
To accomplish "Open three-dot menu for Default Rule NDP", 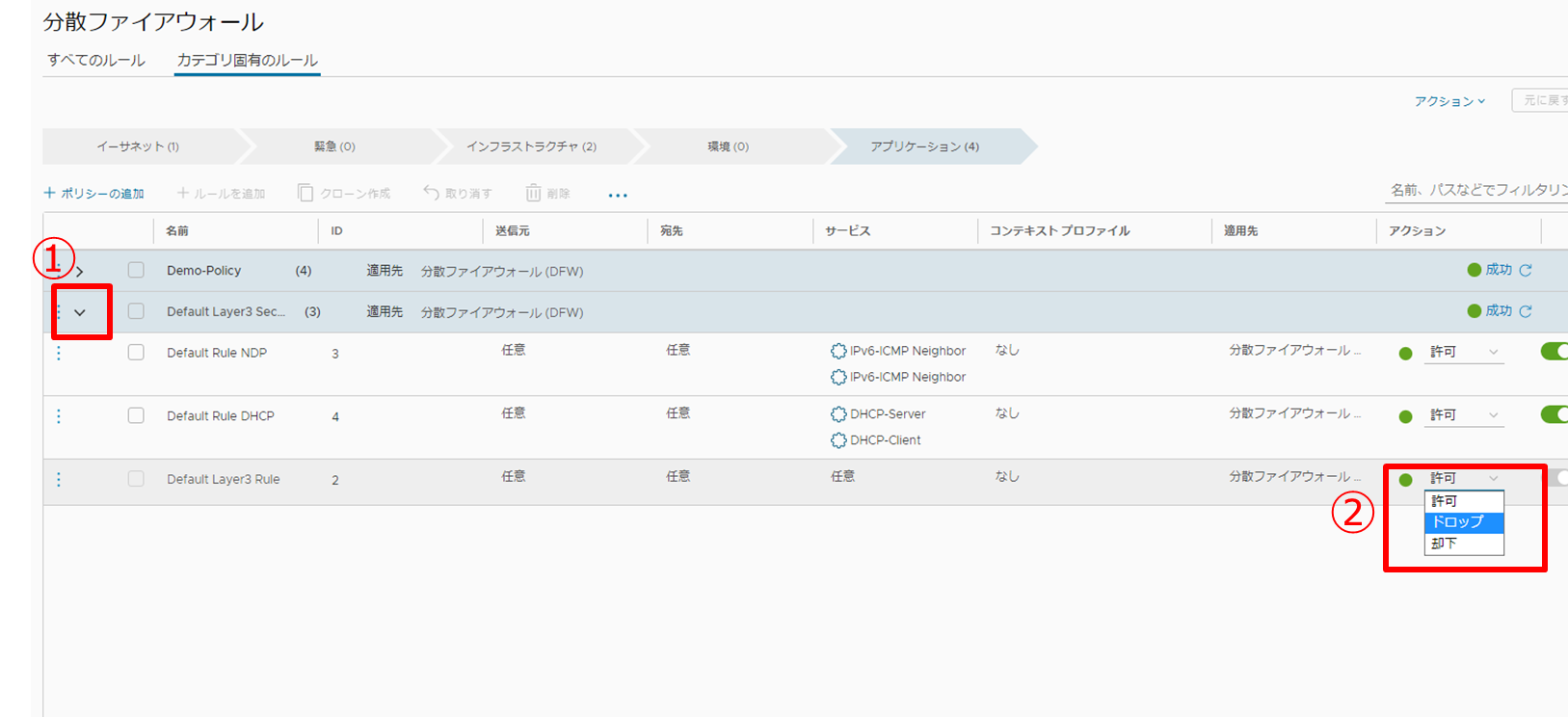I will 59,353.
